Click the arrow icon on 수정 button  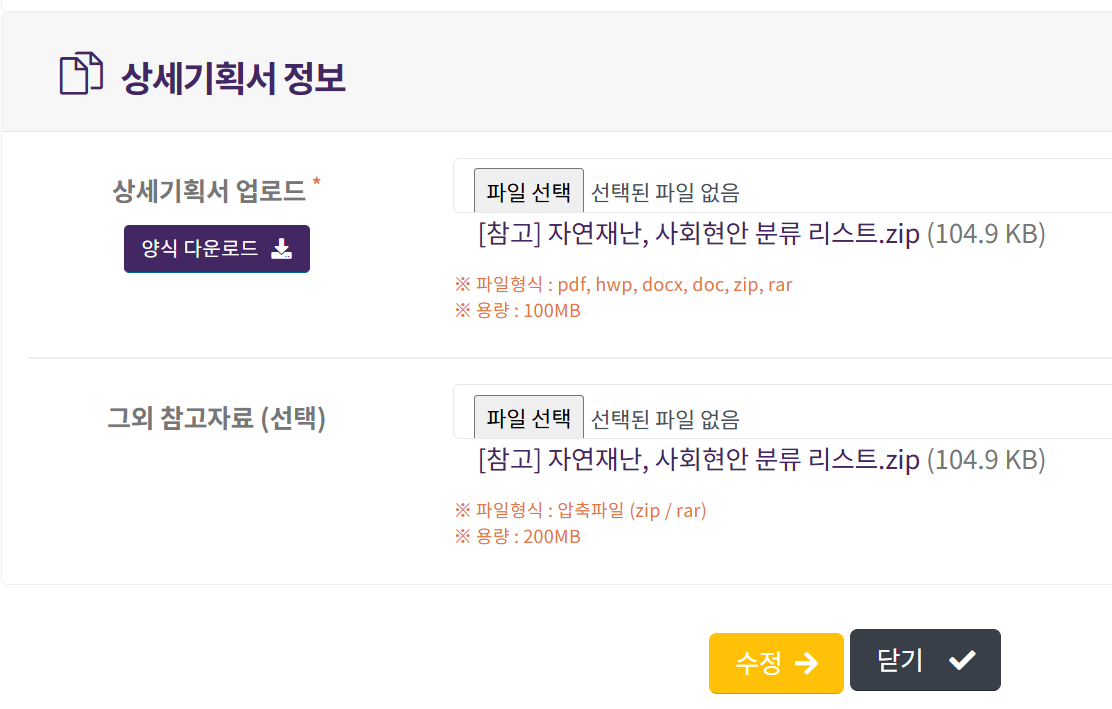click(806, 664)
